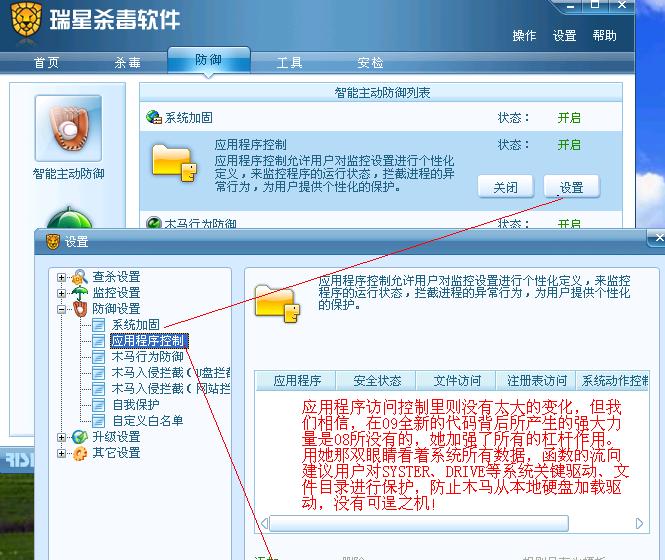Viewport: 665px width, 560px height.
Task: Click the 安全状态 column header
Action: pyautogui.click(x=377, y=381)
